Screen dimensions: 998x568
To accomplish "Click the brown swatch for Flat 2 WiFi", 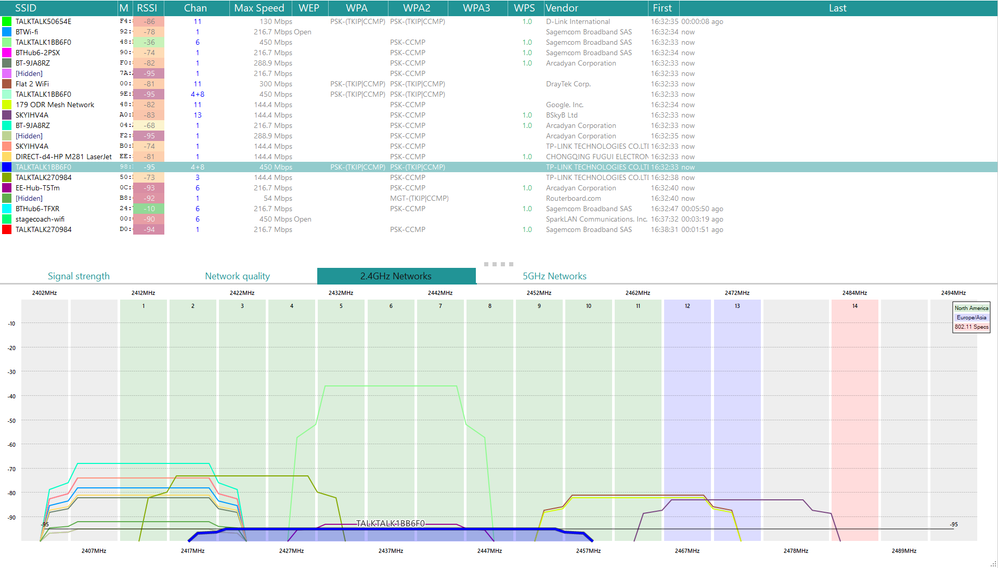I will [x=6, y=84].
